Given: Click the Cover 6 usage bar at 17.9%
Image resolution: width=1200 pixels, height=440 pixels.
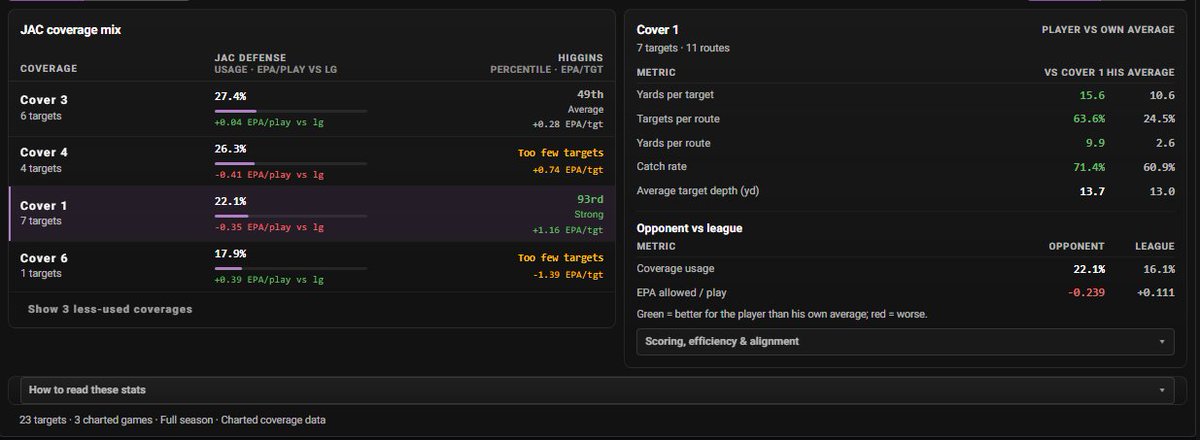Looking at the screenshot, I should pos(290,268).
